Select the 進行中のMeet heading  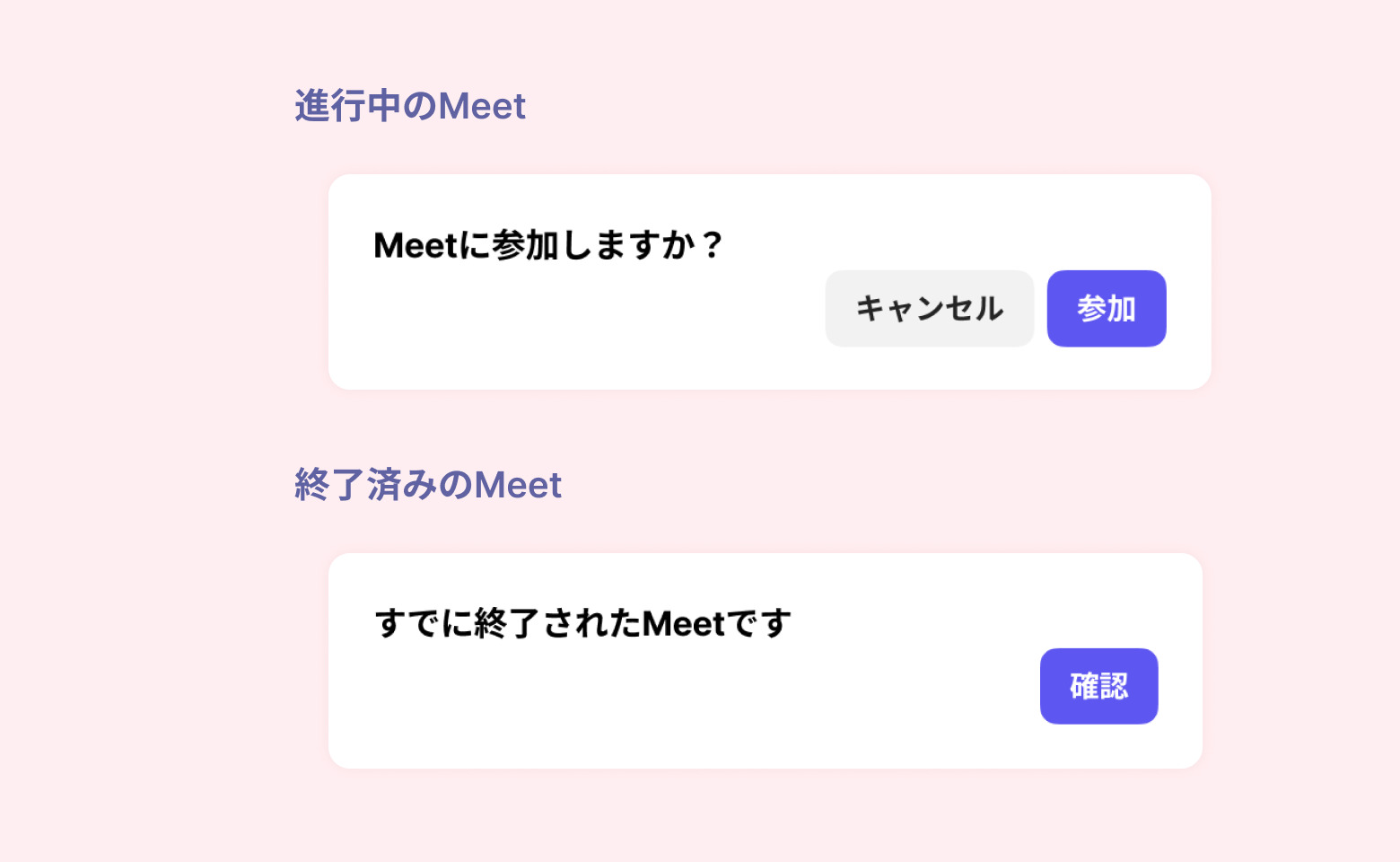point(410,106)
